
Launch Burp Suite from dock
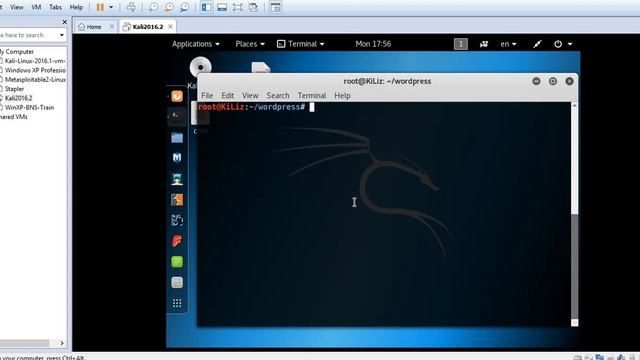[177, 200]
